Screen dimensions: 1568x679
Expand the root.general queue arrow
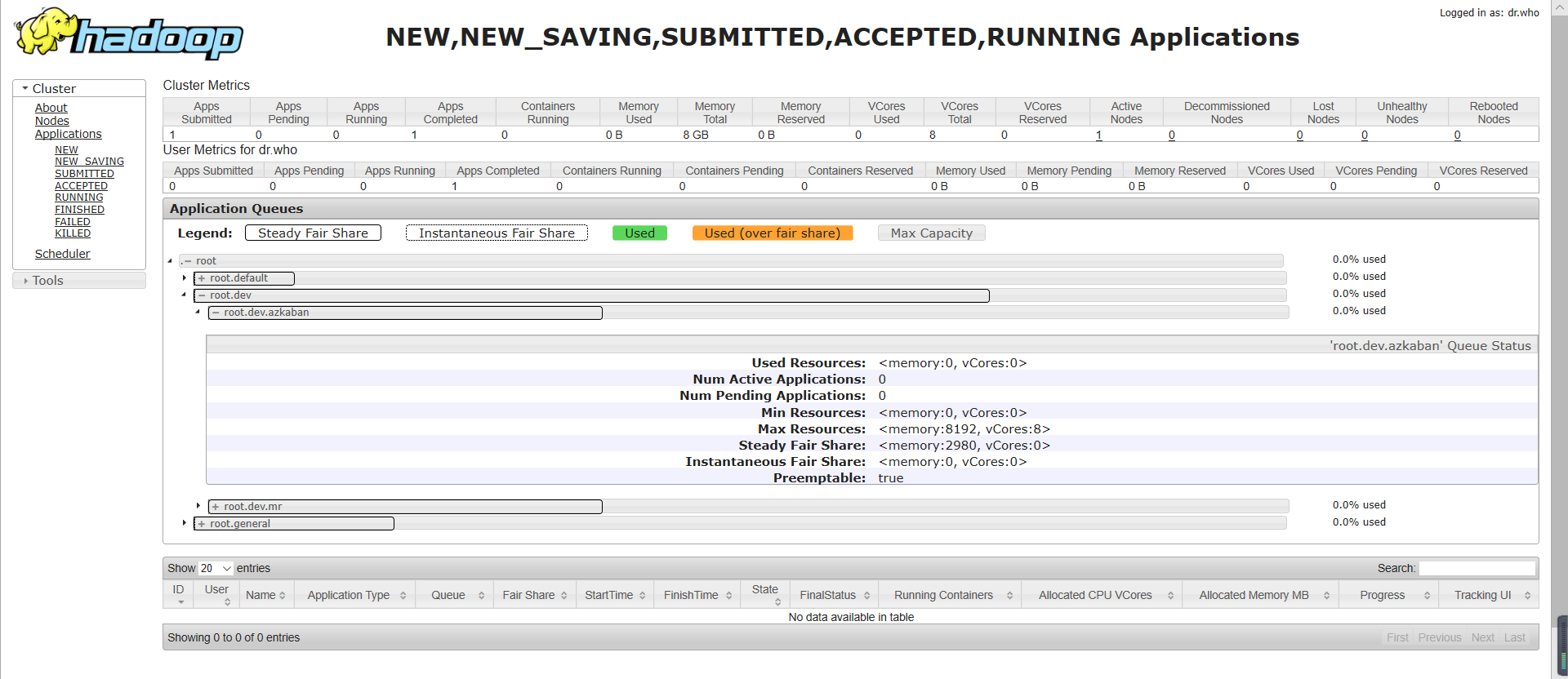(x=185, y=523)
